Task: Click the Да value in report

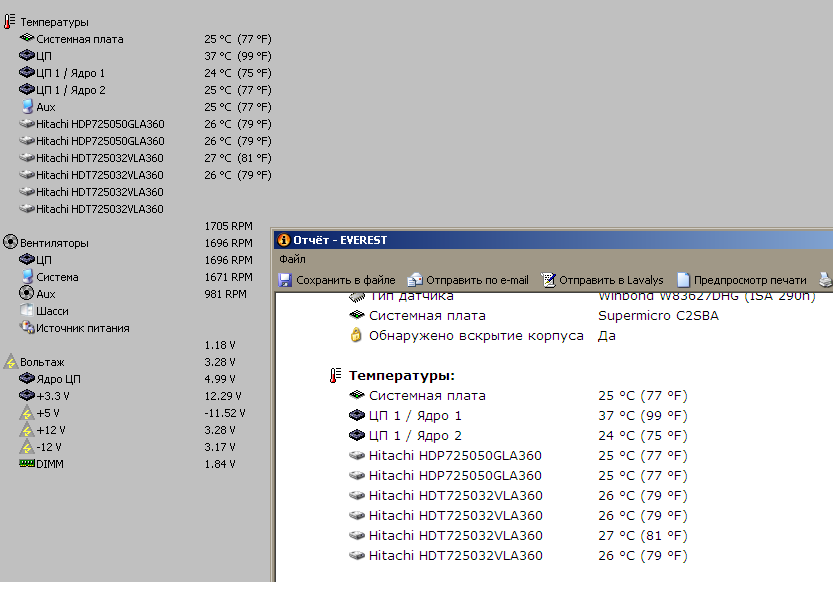Action: coord(607,336)
